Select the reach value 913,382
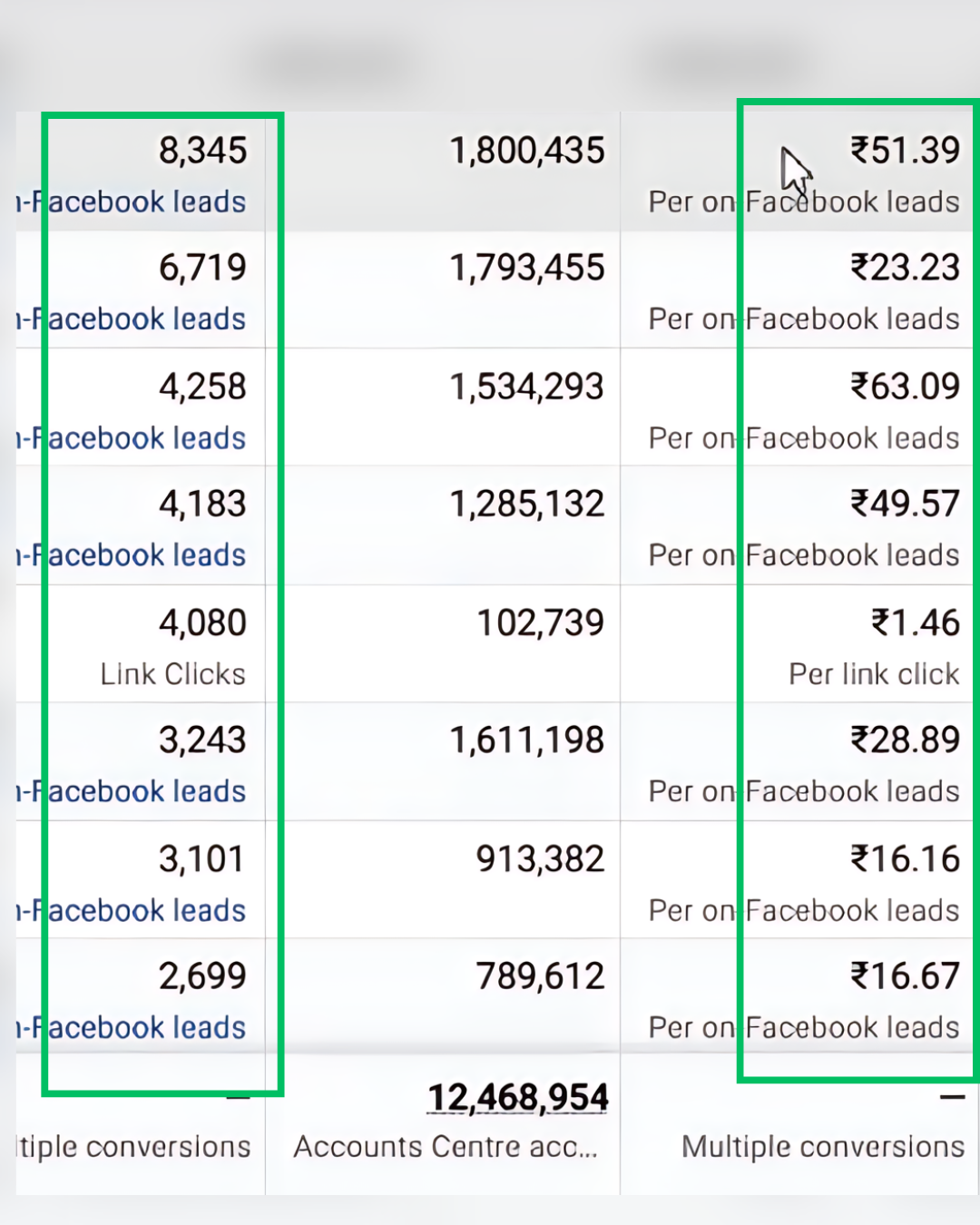 541,858
